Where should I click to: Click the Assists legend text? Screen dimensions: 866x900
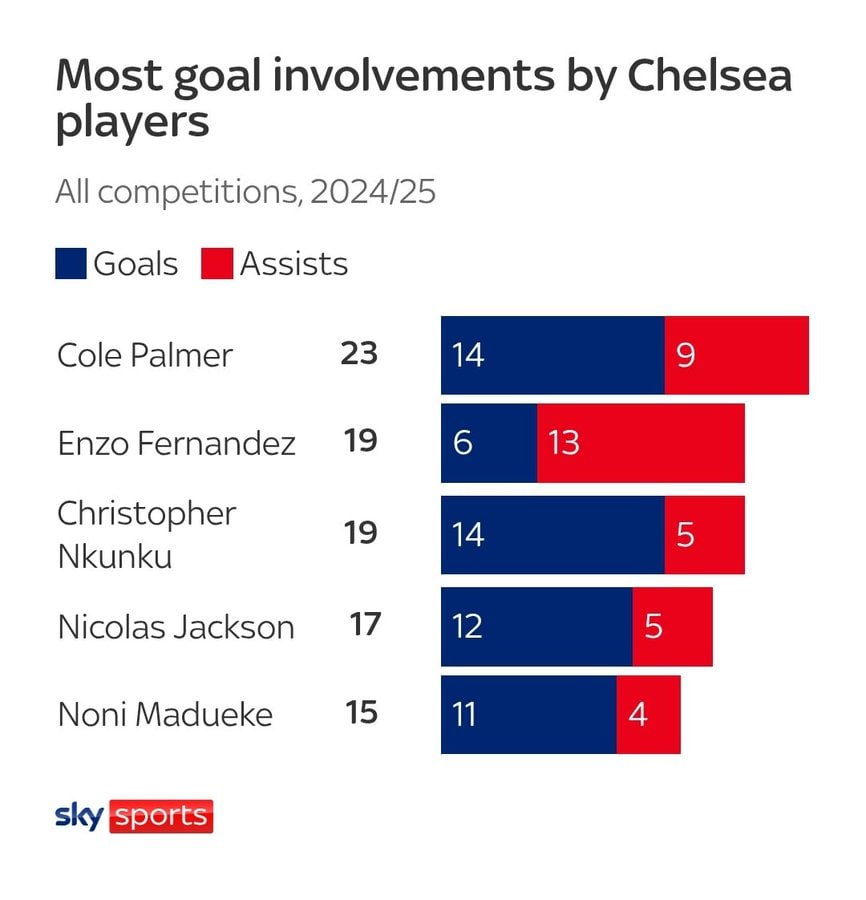[x=294, y=264]
